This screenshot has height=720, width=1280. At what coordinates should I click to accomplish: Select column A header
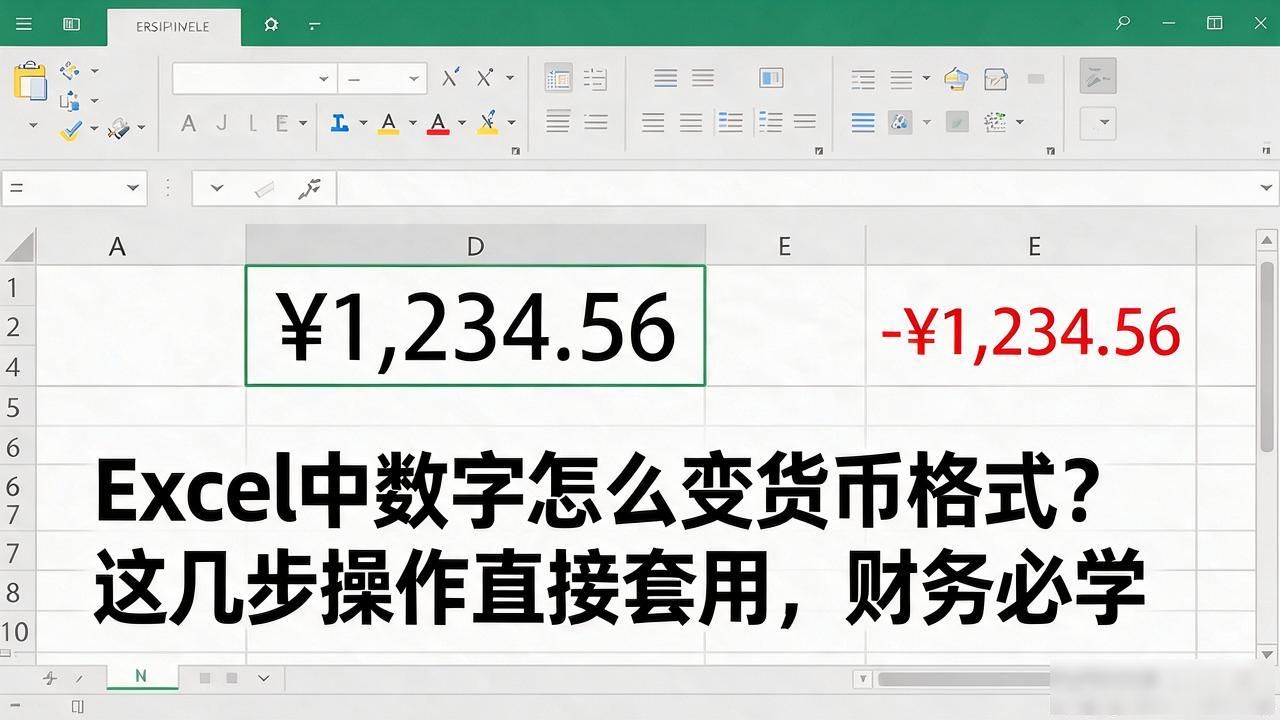(117, 246)
